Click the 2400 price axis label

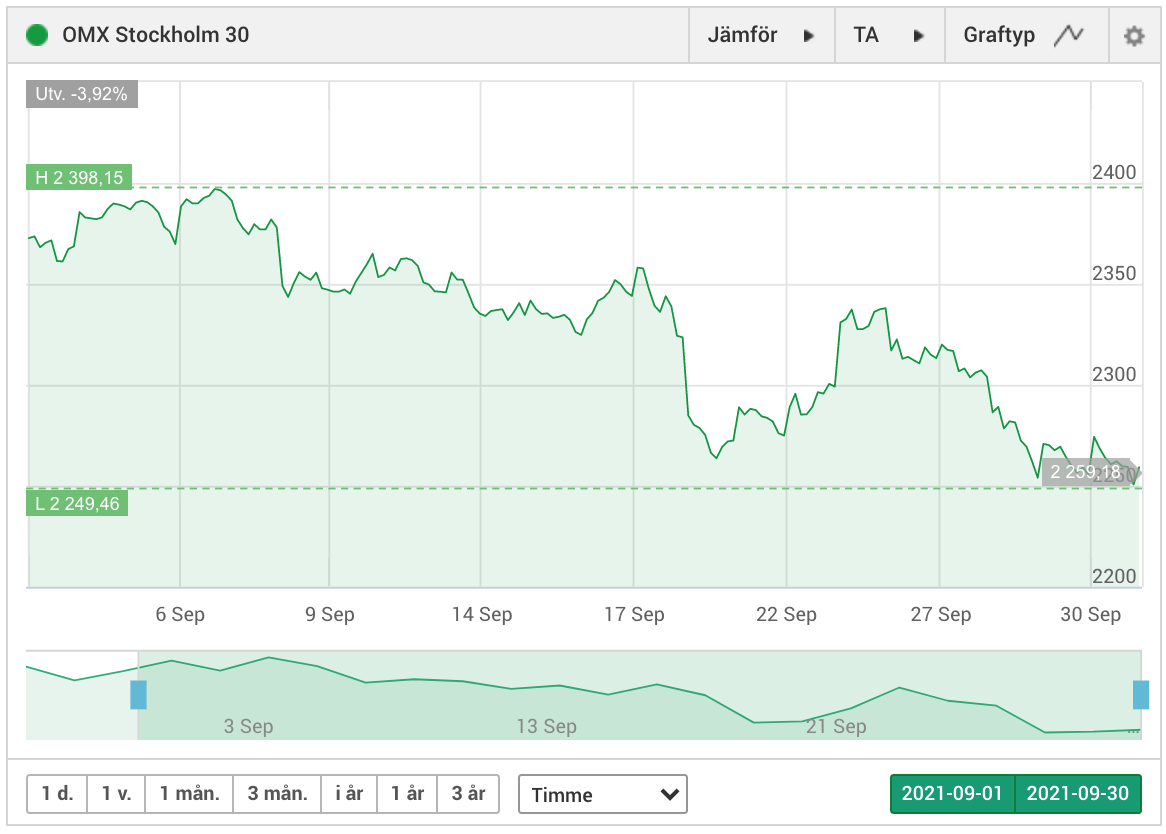coord(1114,172)
